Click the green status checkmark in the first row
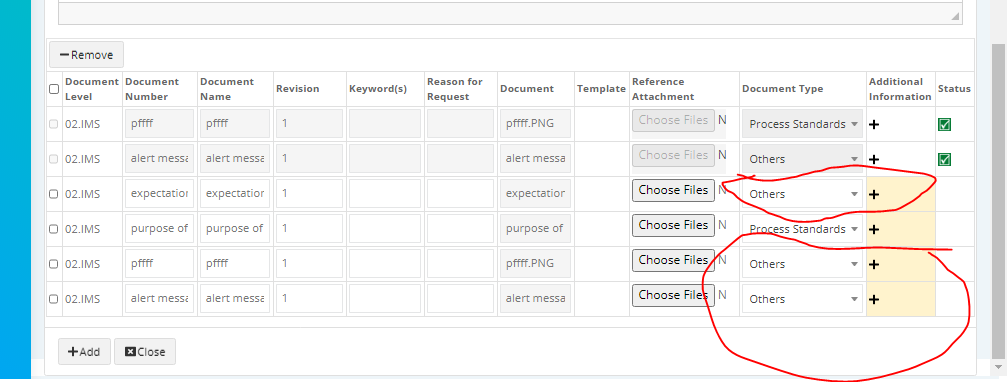Screen dimensions: 1007x382 tap(944, 125)
